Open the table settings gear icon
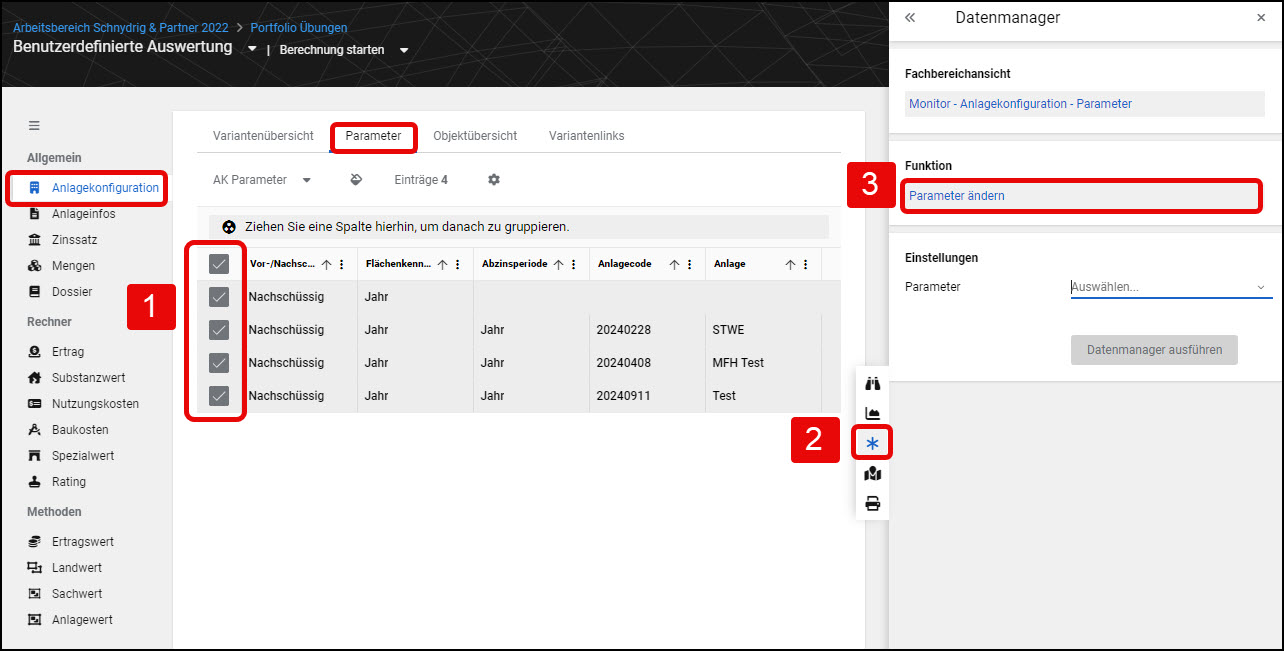This screenshot has height=651, width=1284. (x=494, y=180)
